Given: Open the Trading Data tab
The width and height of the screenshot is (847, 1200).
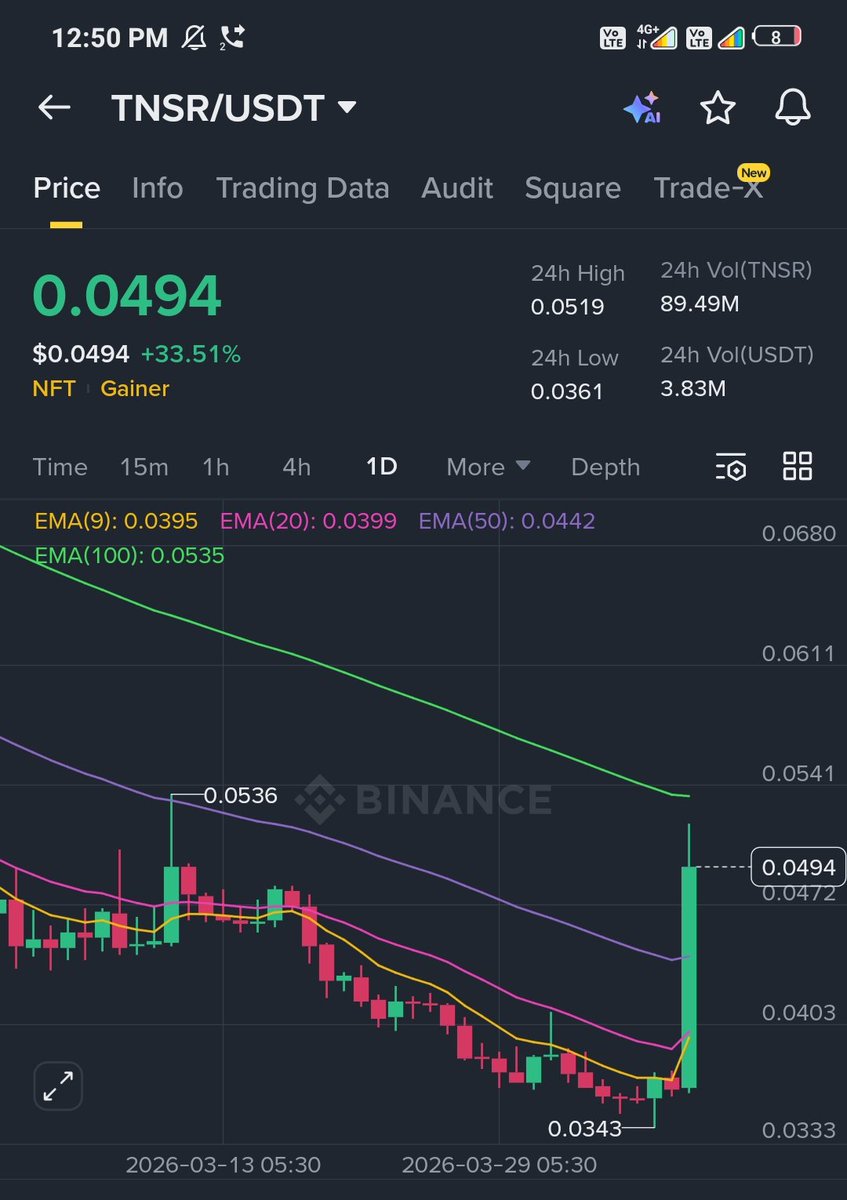Looking at the screenshot, I should point(302,188).
